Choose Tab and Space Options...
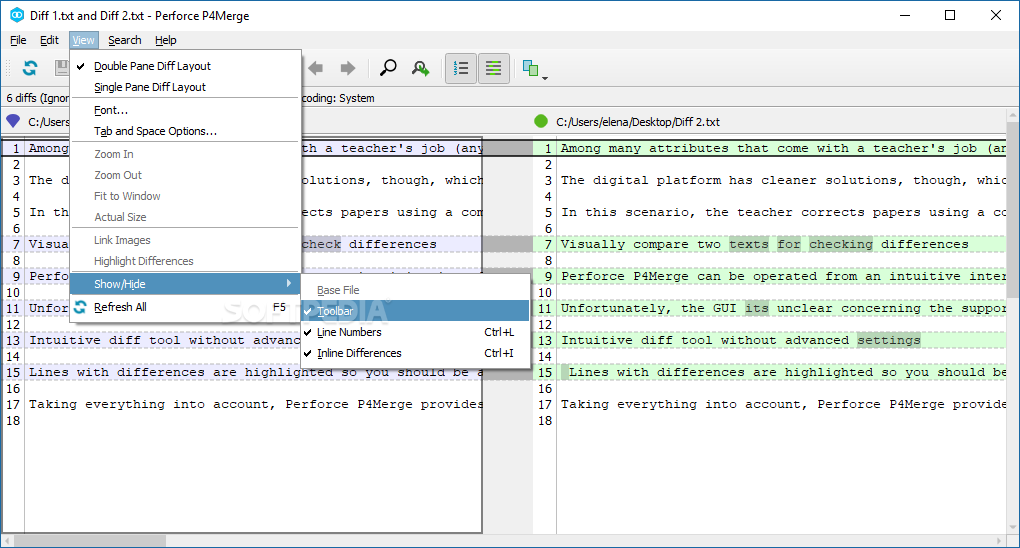 185,131
